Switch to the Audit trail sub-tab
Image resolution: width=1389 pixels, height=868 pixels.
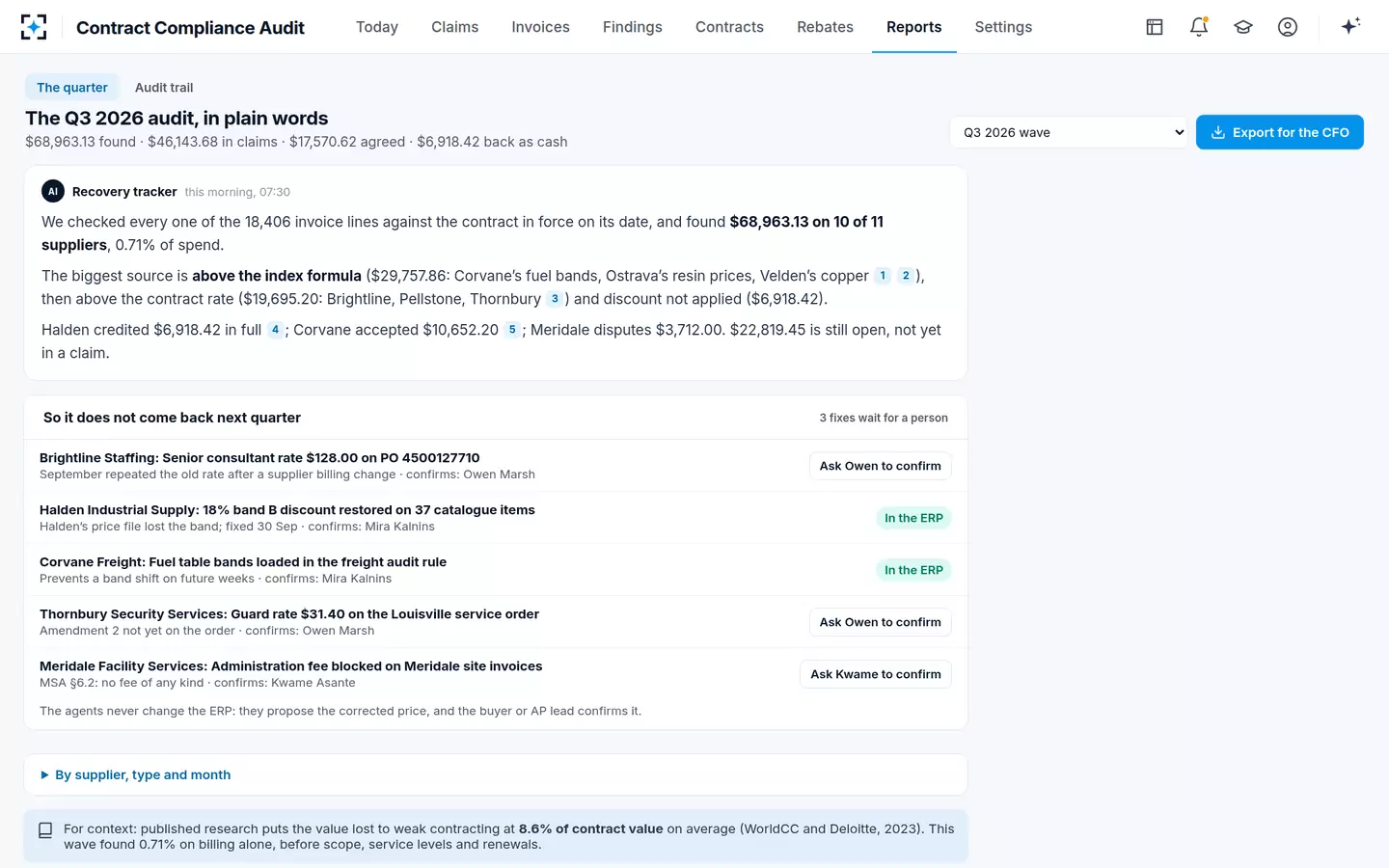(x=164, y=87)
